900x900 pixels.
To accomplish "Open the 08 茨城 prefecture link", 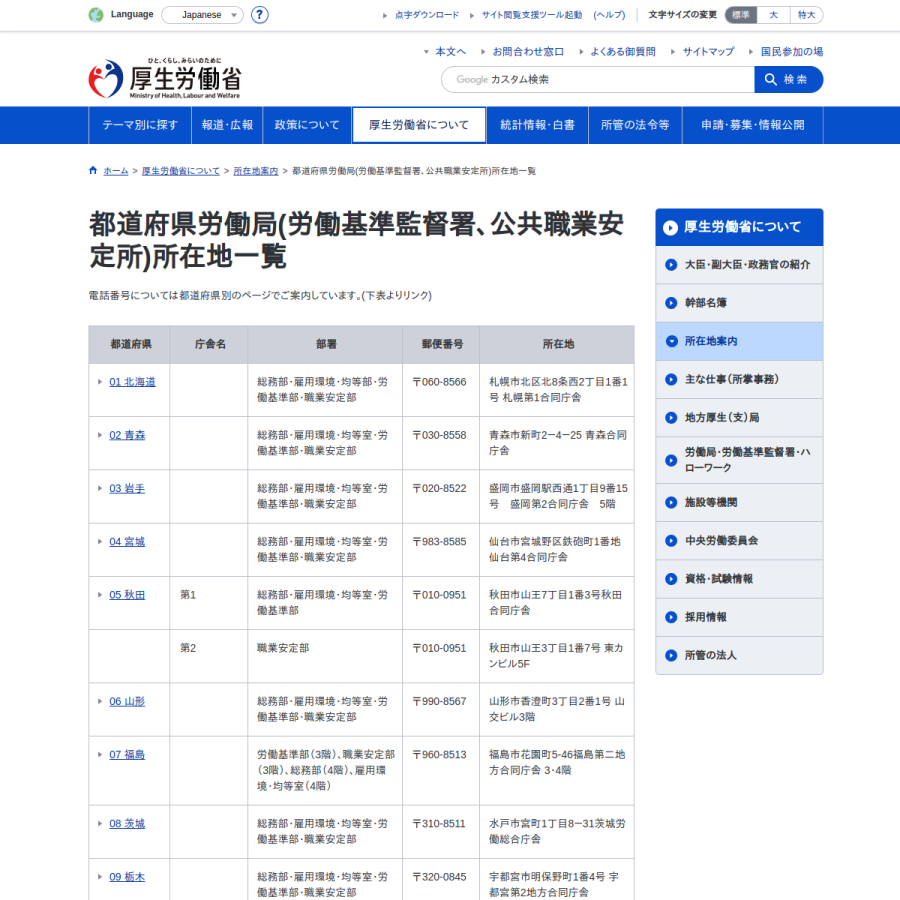I will click(127, 824).
